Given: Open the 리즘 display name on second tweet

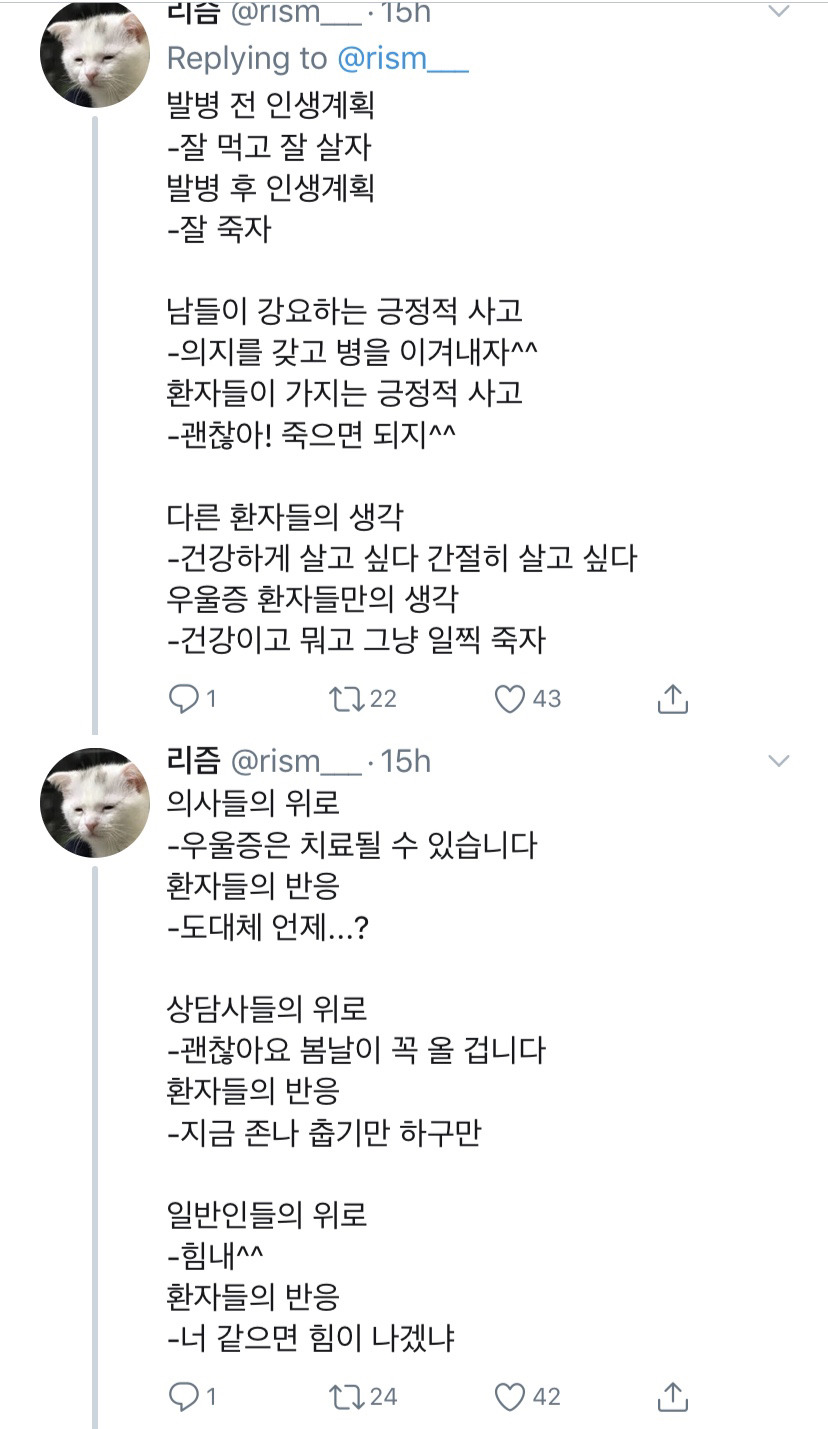Looking at the screenshot, I should pyautogui.click(x=194, y=762).
